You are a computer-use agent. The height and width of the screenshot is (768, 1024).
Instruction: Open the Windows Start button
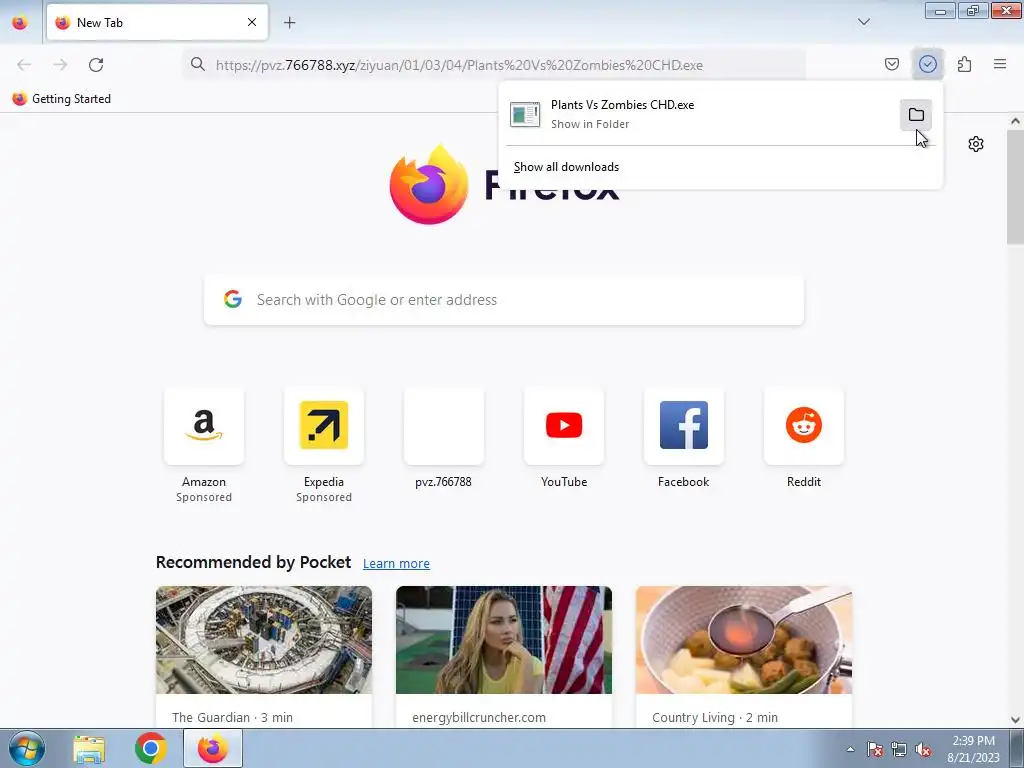[x=27, y=748]
